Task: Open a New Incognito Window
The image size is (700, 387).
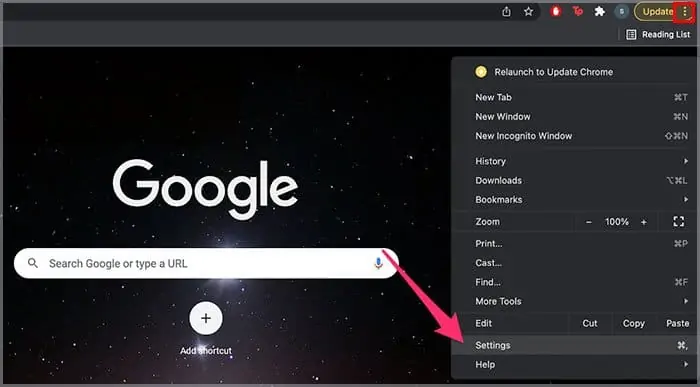Action: click(575, 136)
